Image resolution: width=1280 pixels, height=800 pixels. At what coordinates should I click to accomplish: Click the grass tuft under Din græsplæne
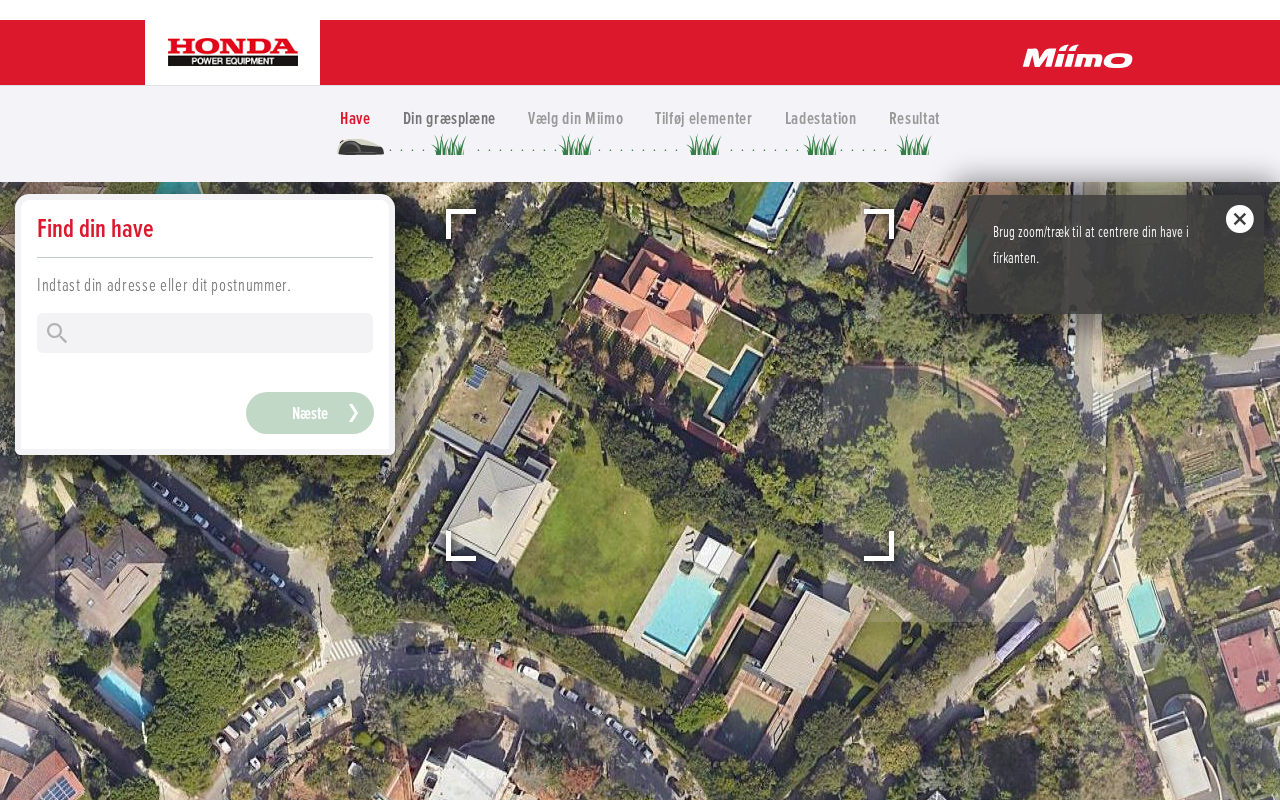pos(449,145)
